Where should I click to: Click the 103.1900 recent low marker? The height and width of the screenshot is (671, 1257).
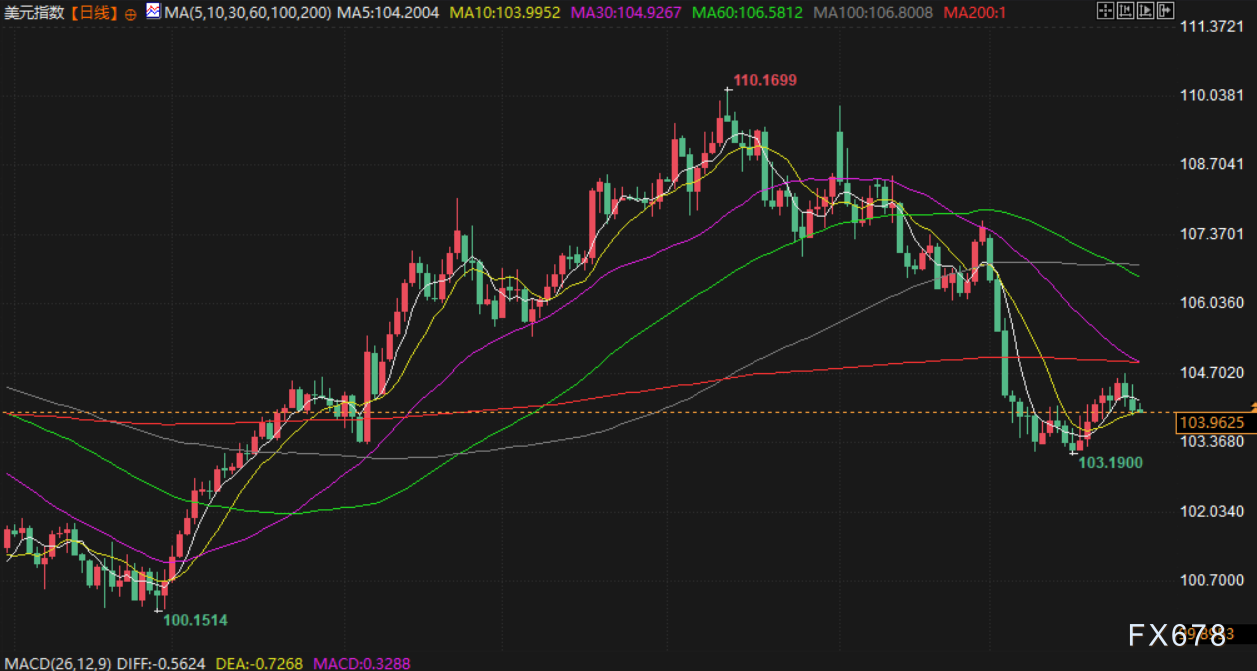coord(1110,463)
